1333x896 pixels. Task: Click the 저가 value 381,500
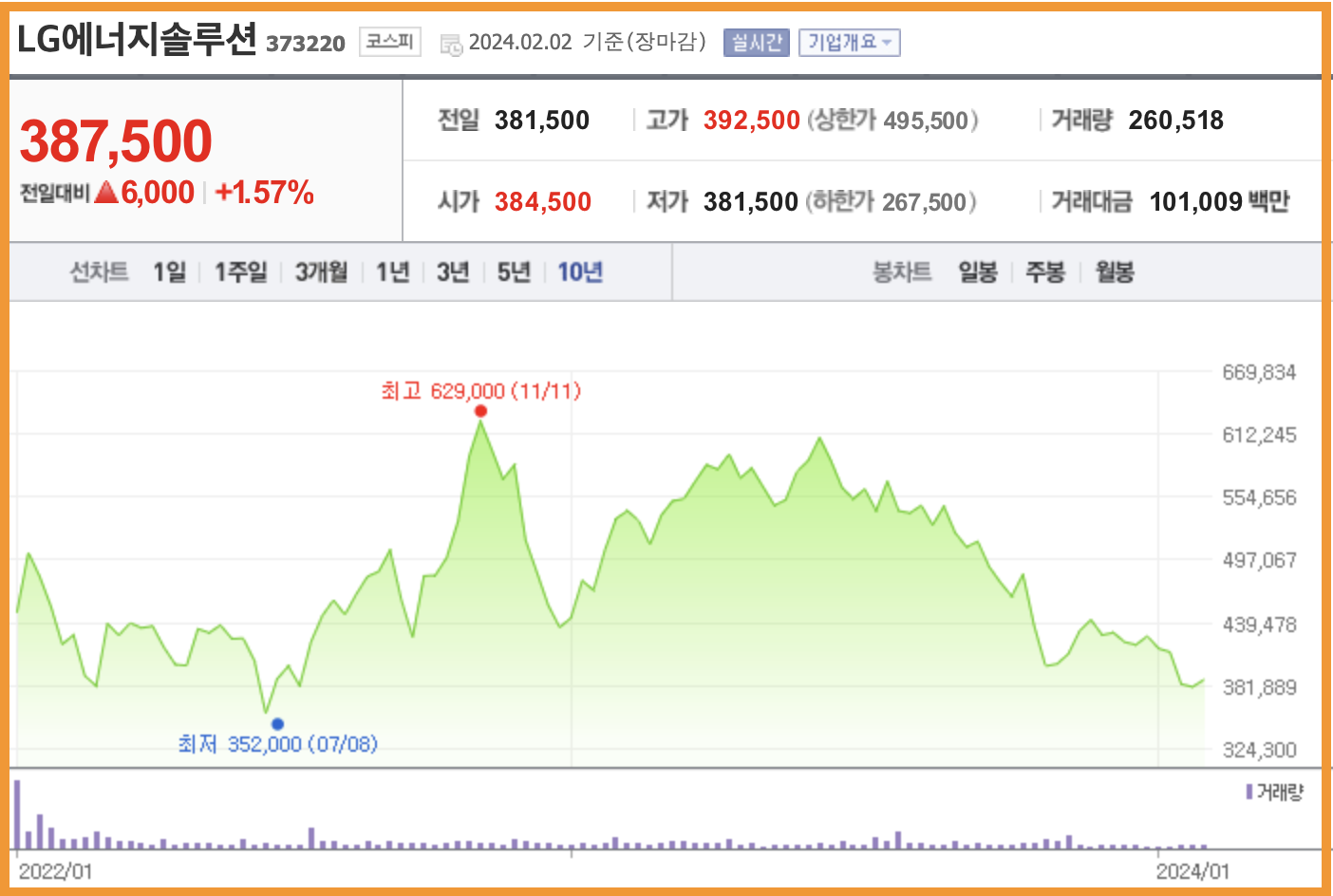(x=751, y=201)
